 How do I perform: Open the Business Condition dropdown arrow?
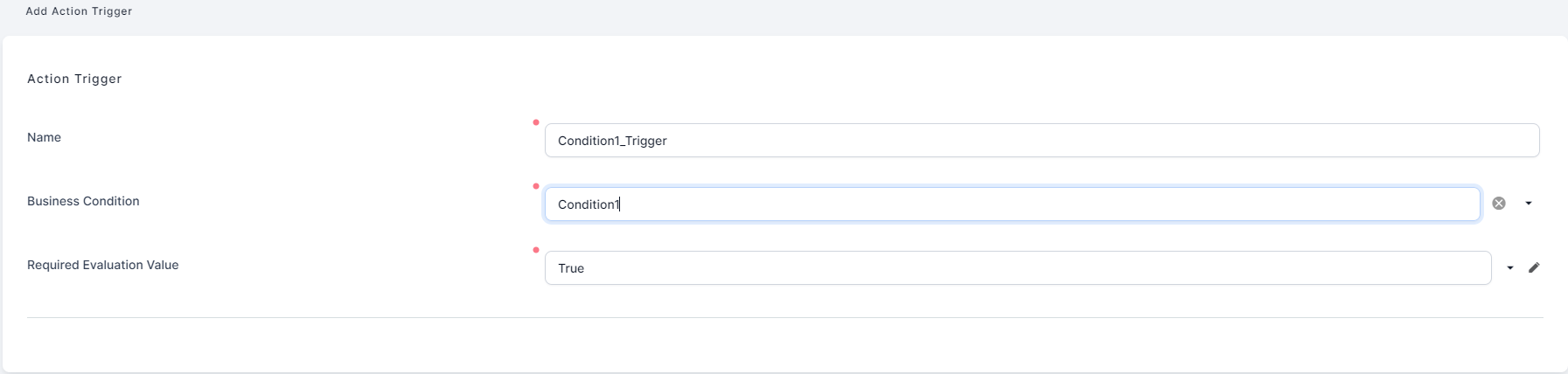coord(1529,204)
